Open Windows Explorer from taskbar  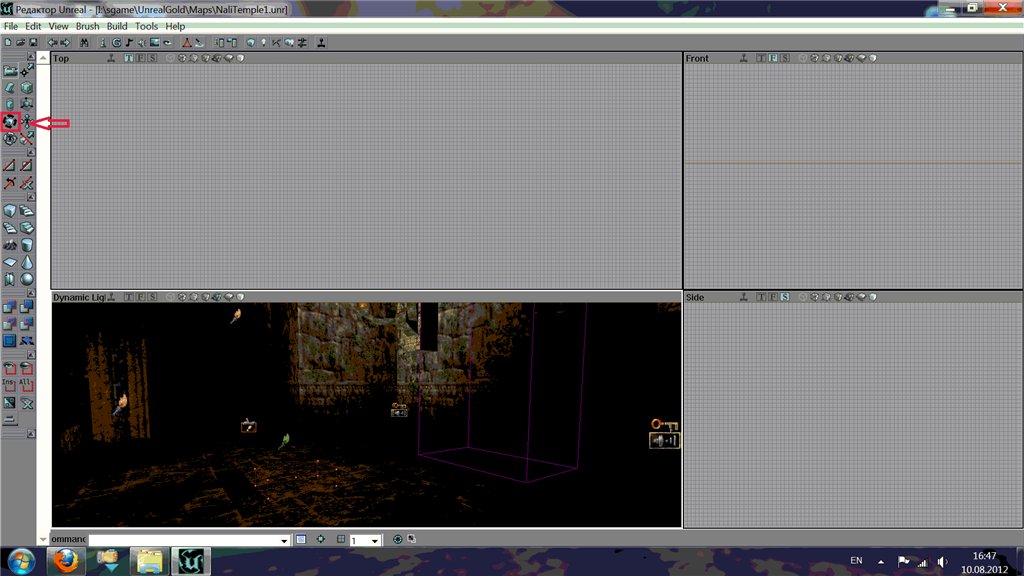pos(149,561)
